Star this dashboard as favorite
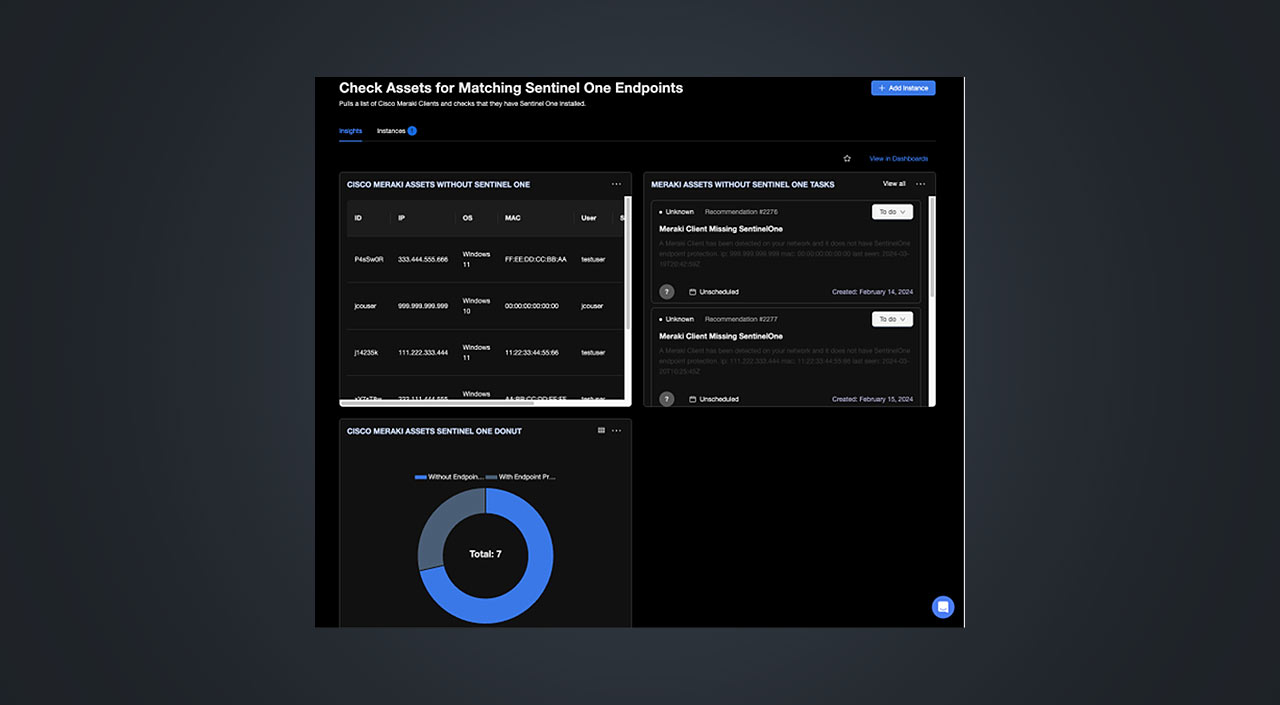This screenshot has width=1280, height=705. coord(847,158)
